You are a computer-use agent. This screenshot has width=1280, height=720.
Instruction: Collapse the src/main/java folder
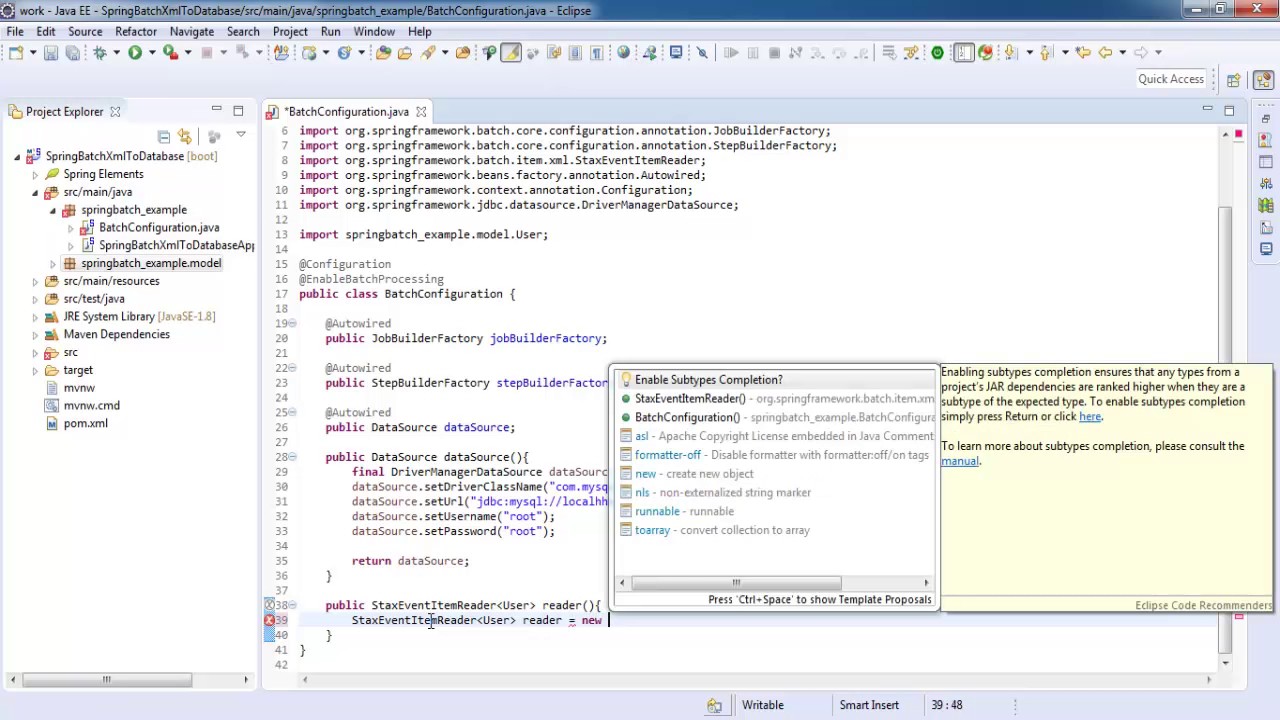pyautogui.click(x=35, y=192)
